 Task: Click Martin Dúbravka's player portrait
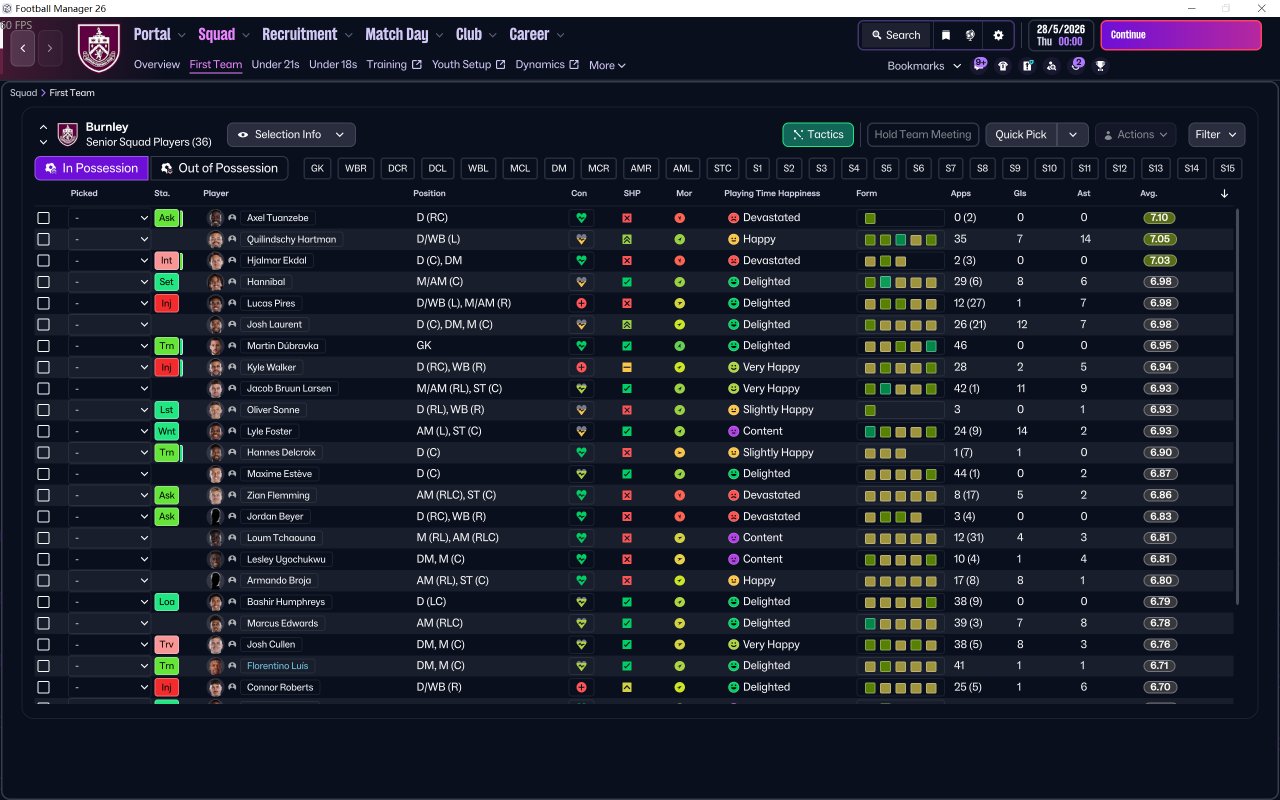coord(215,346)
